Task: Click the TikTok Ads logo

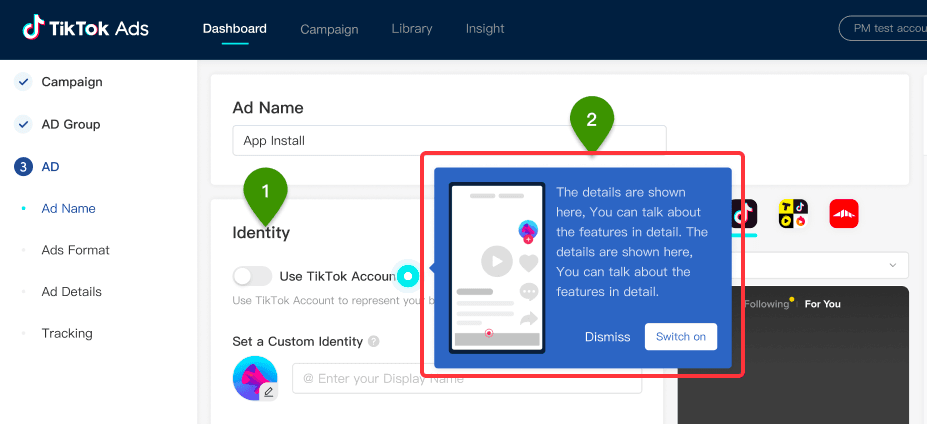Action: (x=85, y=28)
